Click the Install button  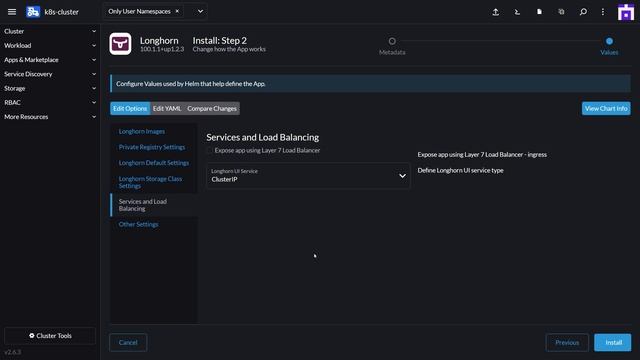coord(613,342)
